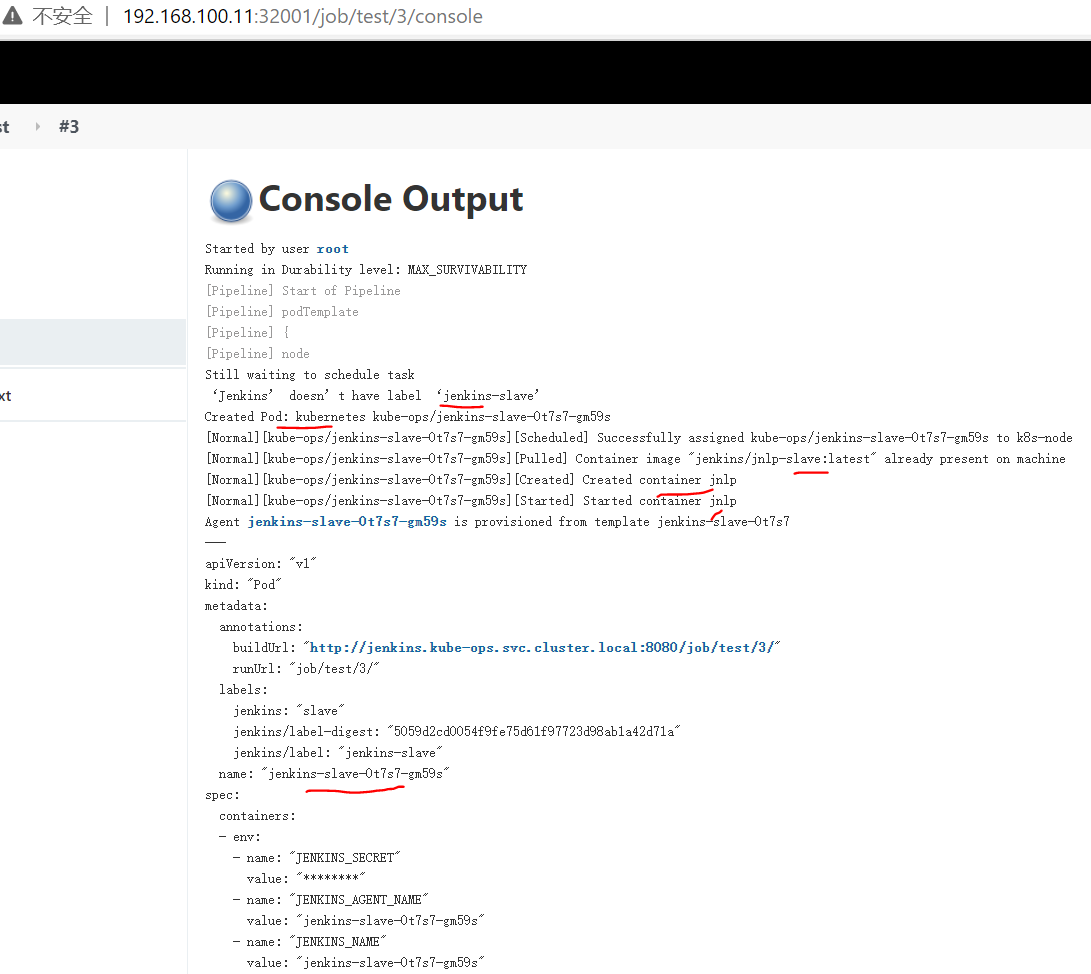Click the blue build status ball icon
The image size is (1091, 974).
231,201
